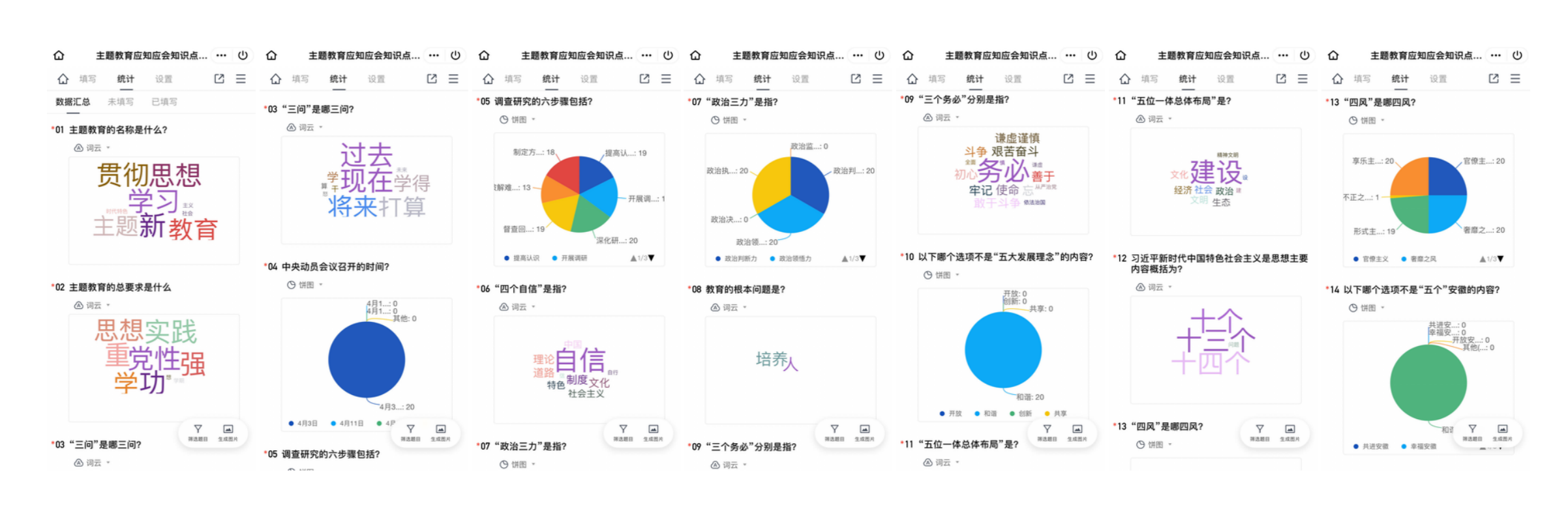Viewport: 1568px width, 507px height.
Task: Click export icon in the question-08 panel
Action: (856, 79)
